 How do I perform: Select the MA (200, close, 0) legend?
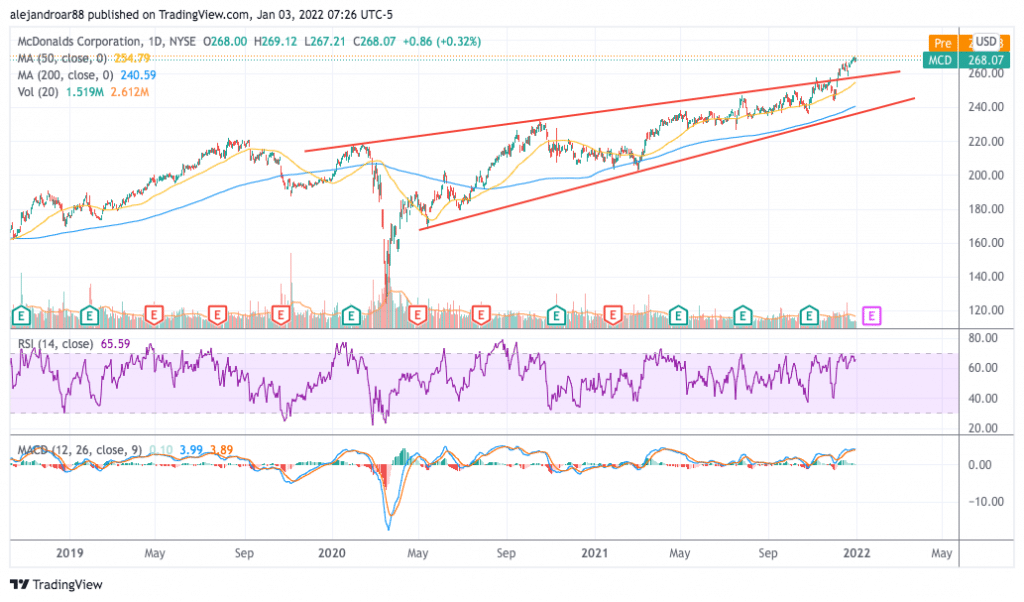point(65,75)
